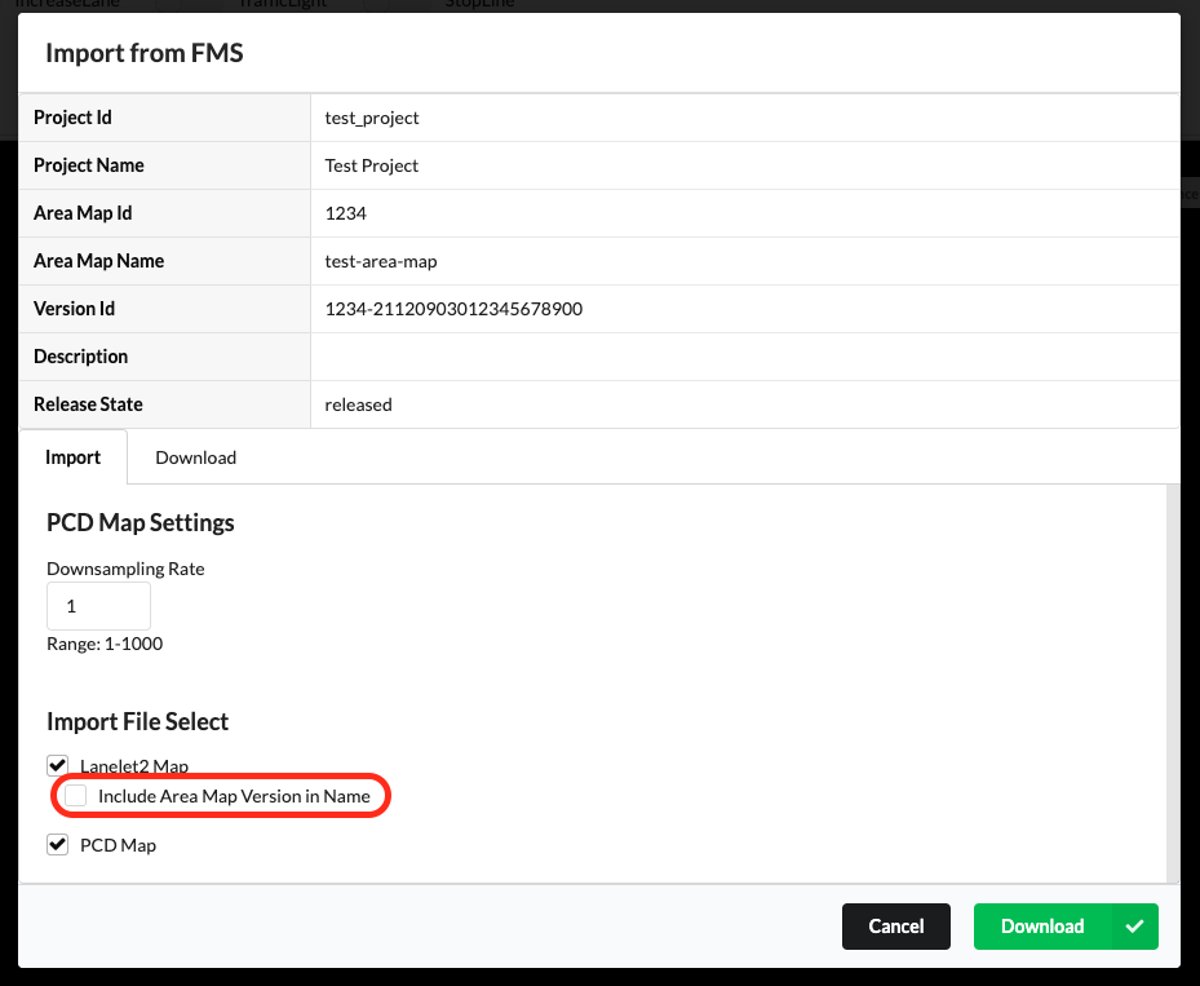Click the Area Map Id value 1234

coord(346,214)
